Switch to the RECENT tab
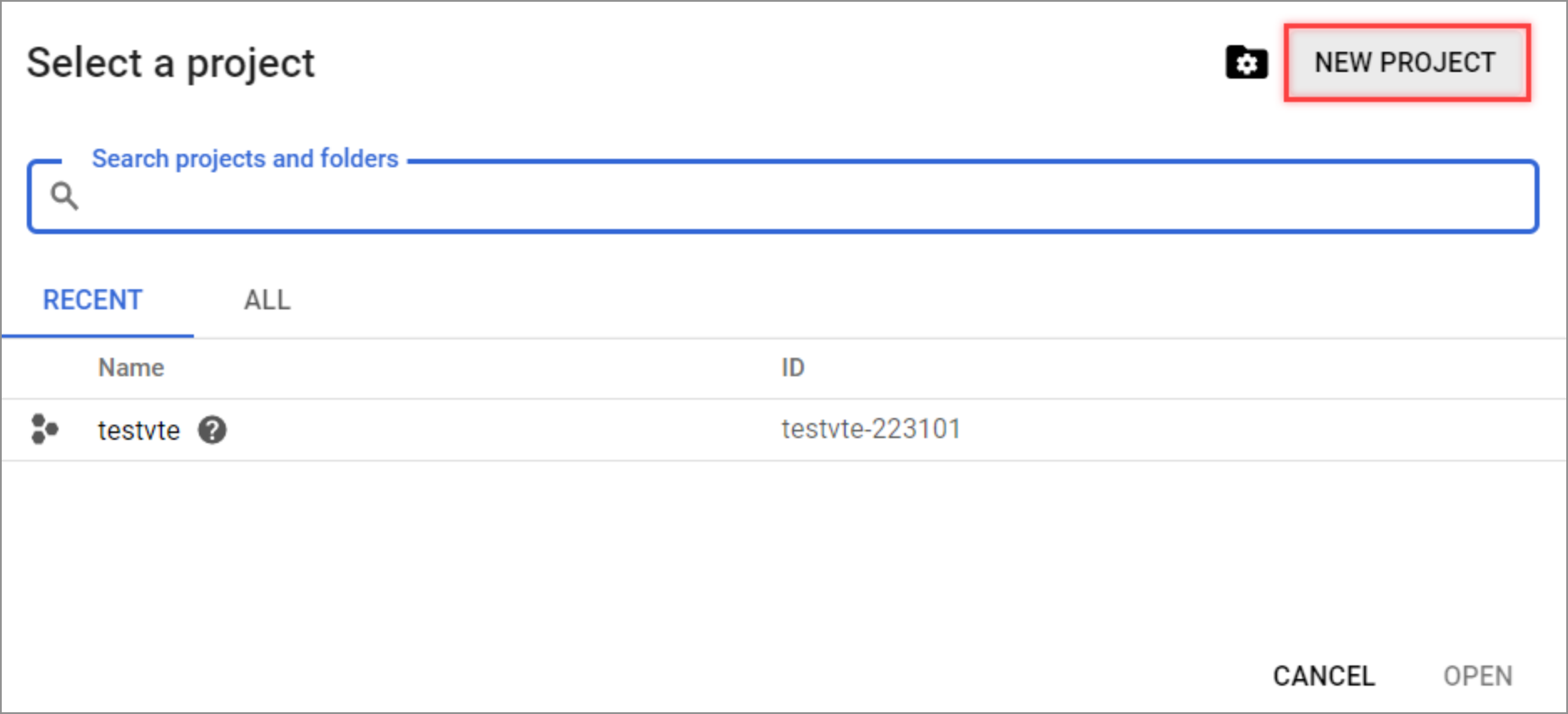The image size is (1568, 714). [93, 300]
